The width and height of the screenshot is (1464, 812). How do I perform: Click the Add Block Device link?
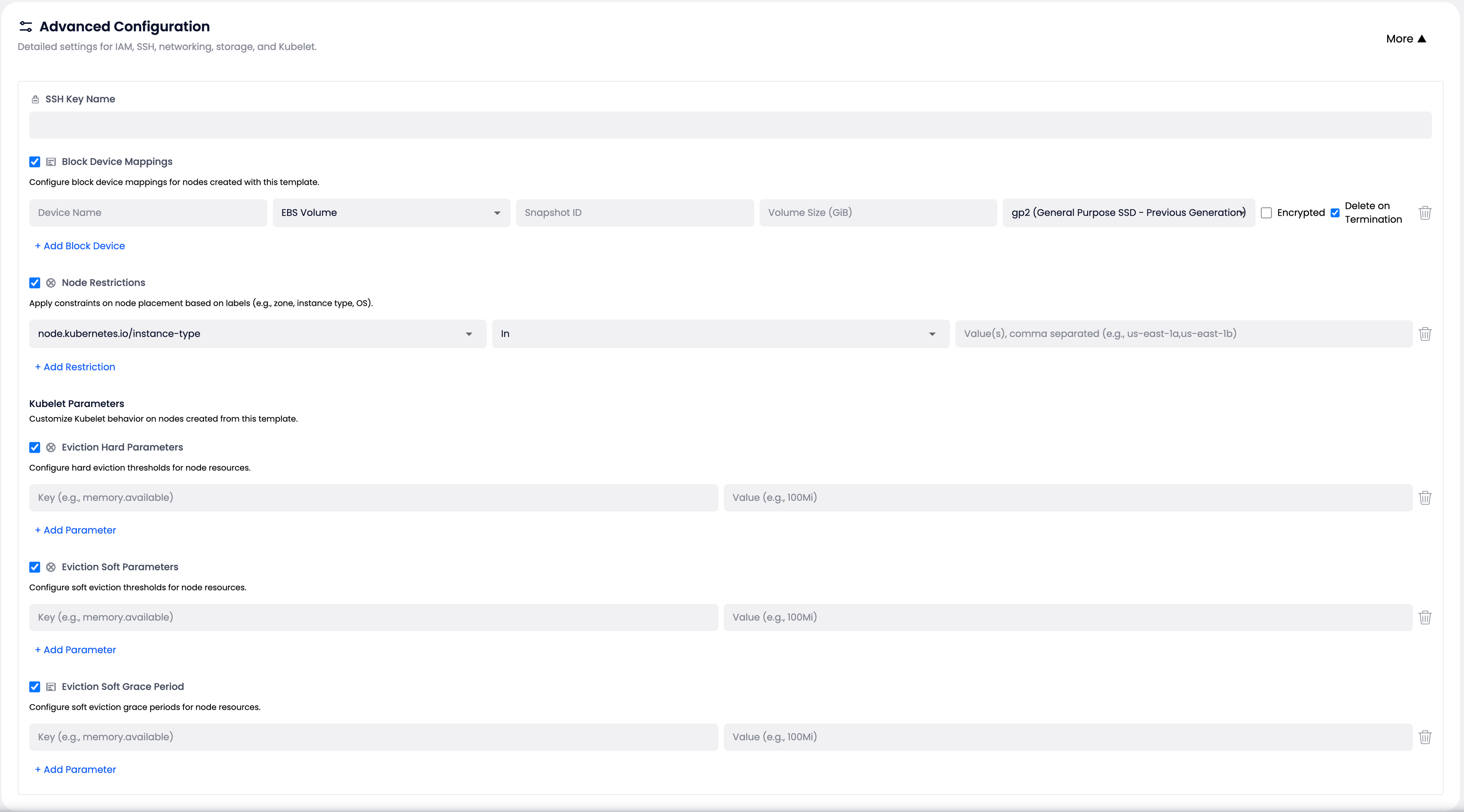point(80,246)
